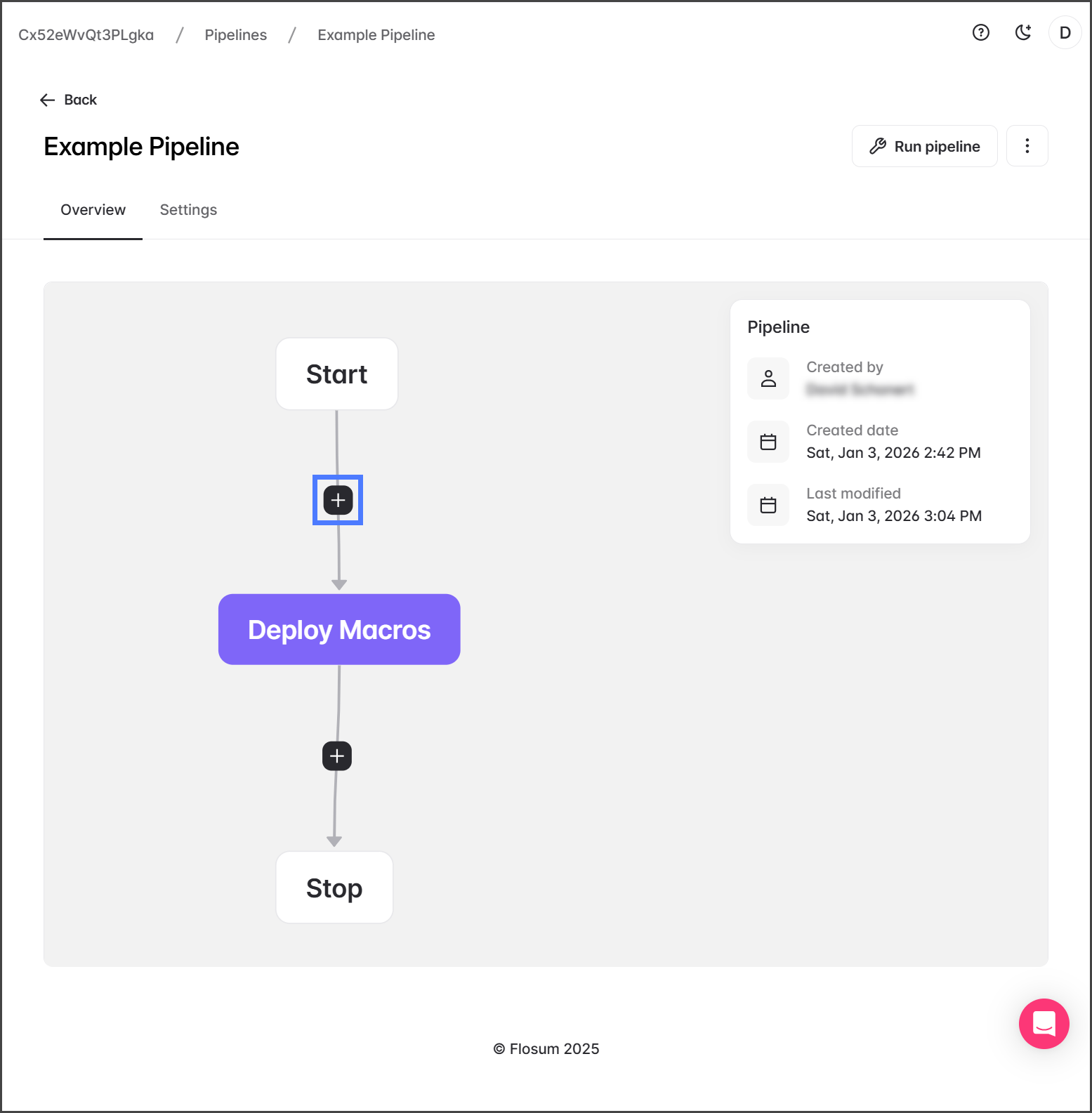Click the Back arrow icon

[x=48, y=100]
